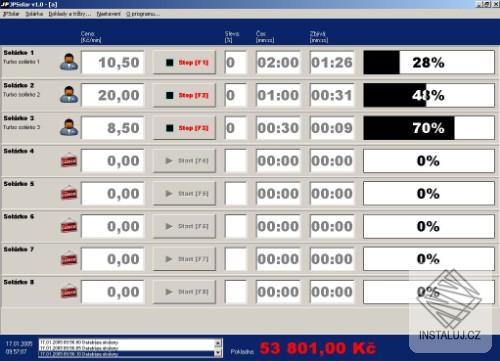Click the customer icon in Solárko 3 row
The height and width of the screenshot is (362, 500).
point(69,127)
